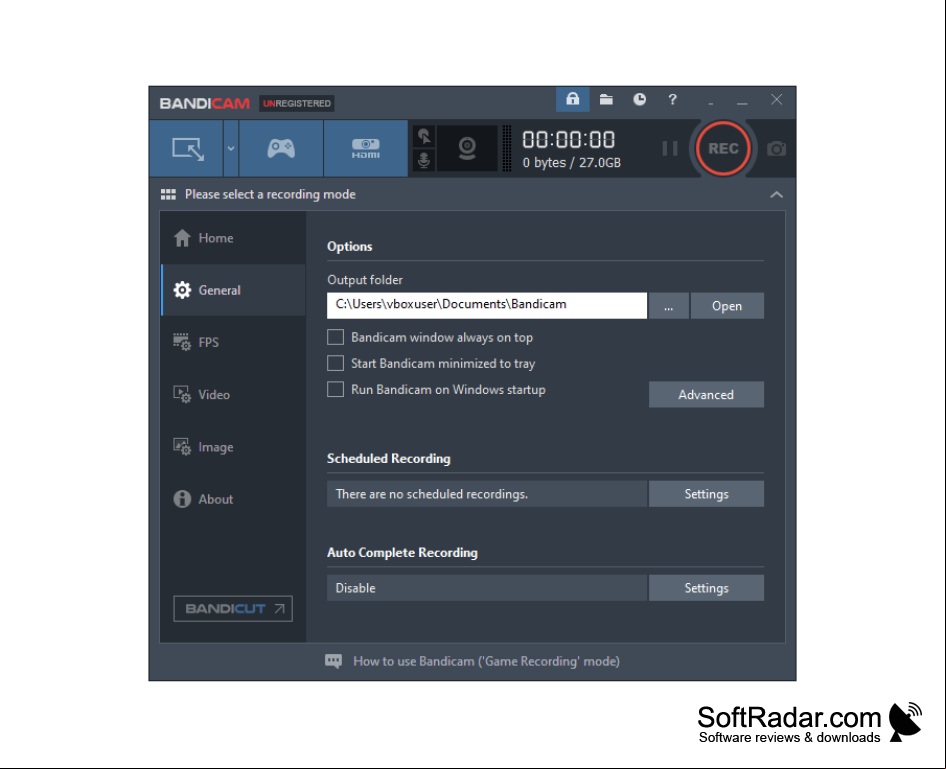Take a screenshot with the camera icon
The width and height of the screenshot is (946, 769).
pyautogui.click(x=776, y=148)
